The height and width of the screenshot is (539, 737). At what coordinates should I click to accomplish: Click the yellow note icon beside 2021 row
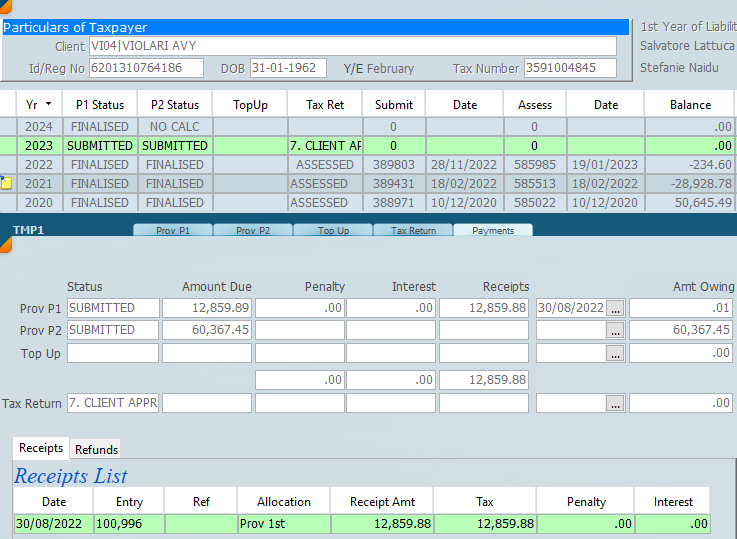pos(6,184)
